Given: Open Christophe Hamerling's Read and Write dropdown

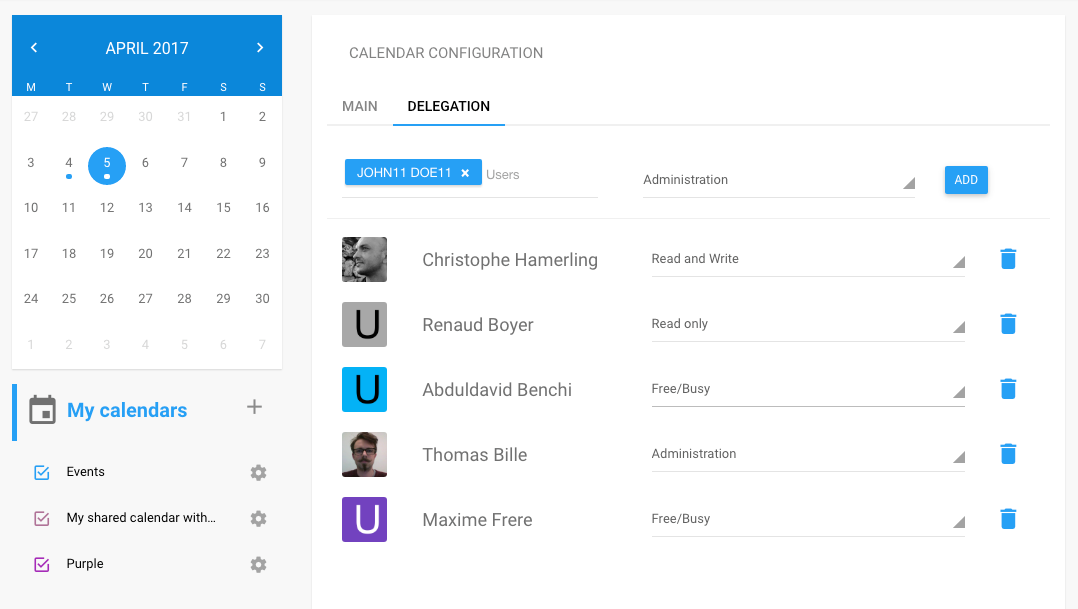Looking at the screenshot, I should 807,260.
